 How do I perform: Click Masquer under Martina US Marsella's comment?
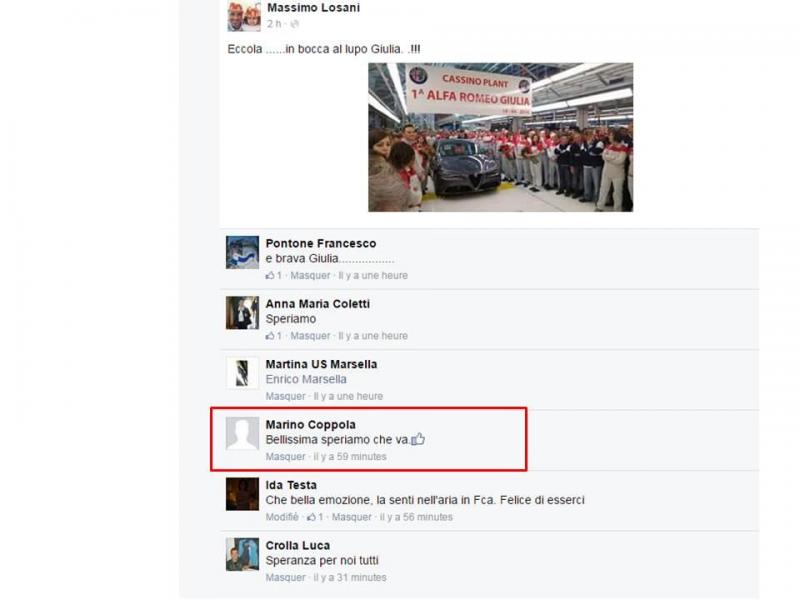coord(285,396)
